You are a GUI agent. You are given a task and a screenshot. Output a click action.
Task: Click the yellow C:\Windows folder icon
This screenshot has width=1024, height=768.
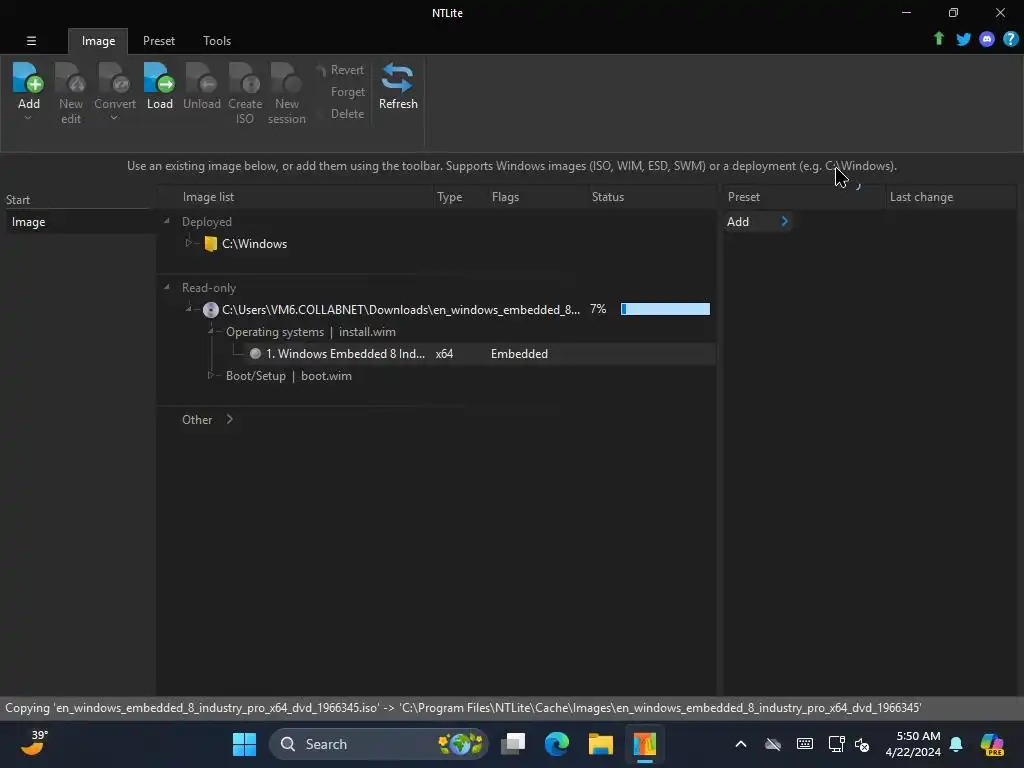coord(210,244)
